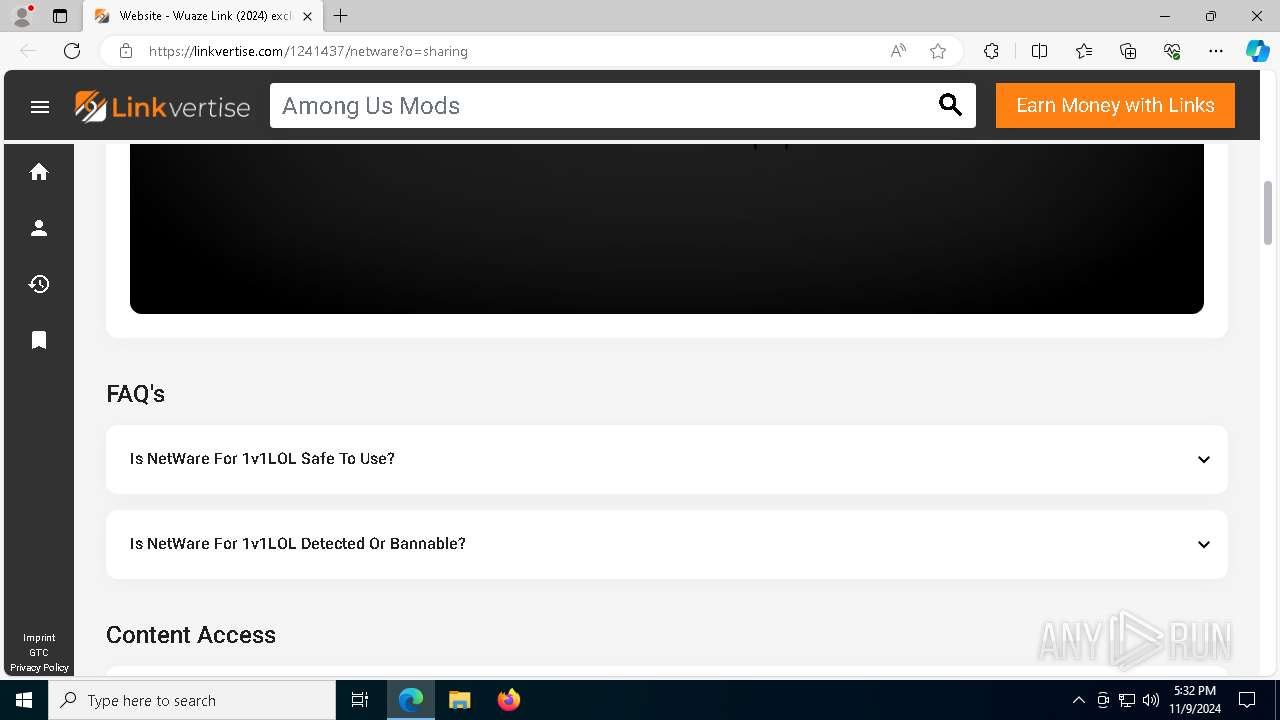Open the Imprint link

point(40,637)
